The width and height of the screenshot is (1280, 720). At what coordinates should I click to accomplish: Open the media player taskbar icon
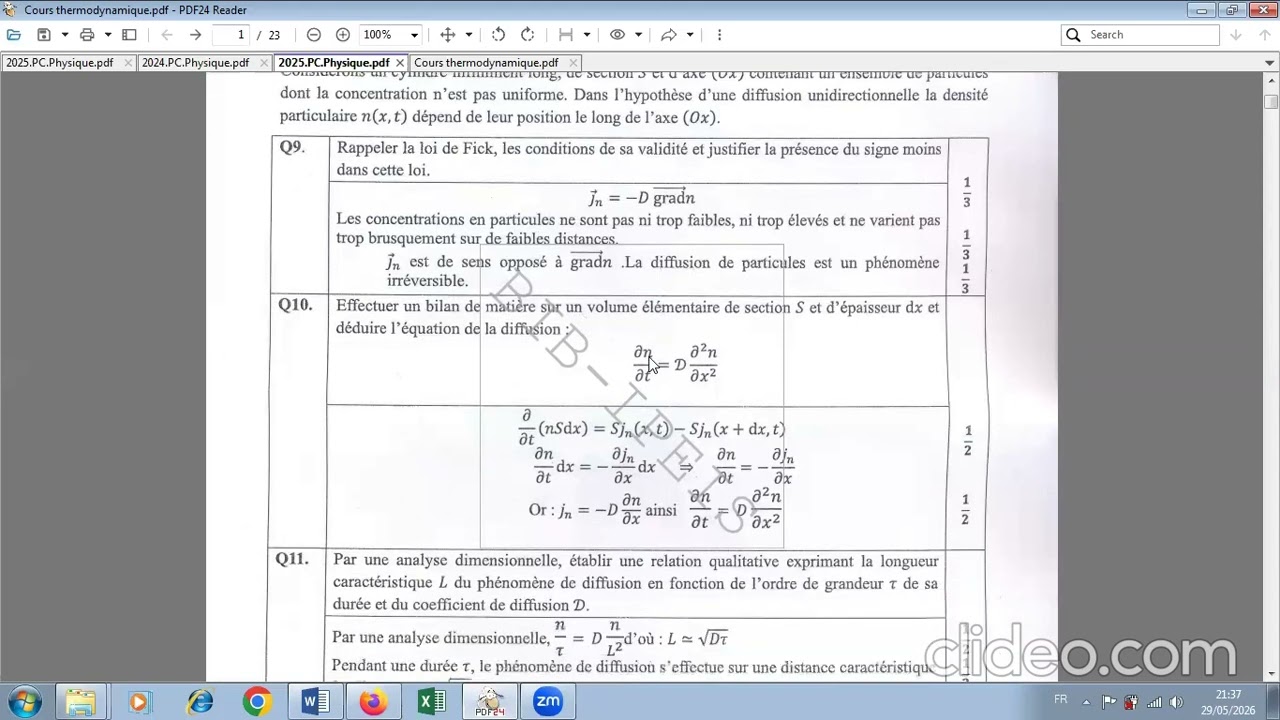coord(139,702)
